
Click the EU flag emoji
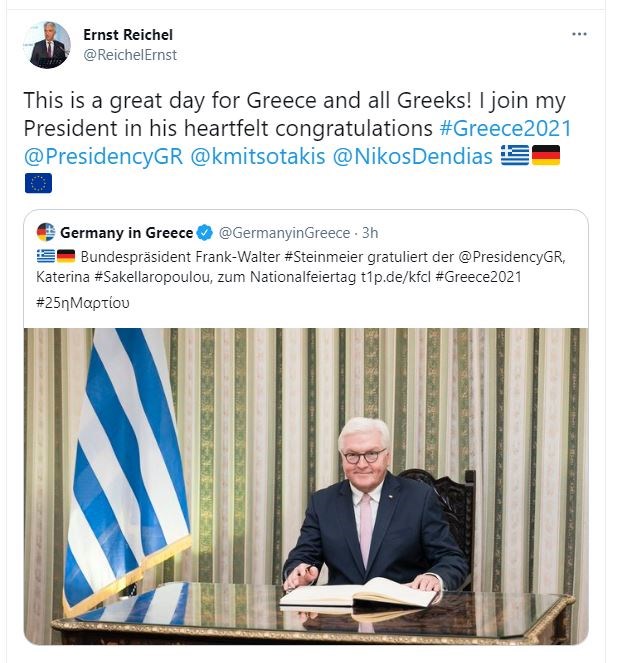coord(38,182)
